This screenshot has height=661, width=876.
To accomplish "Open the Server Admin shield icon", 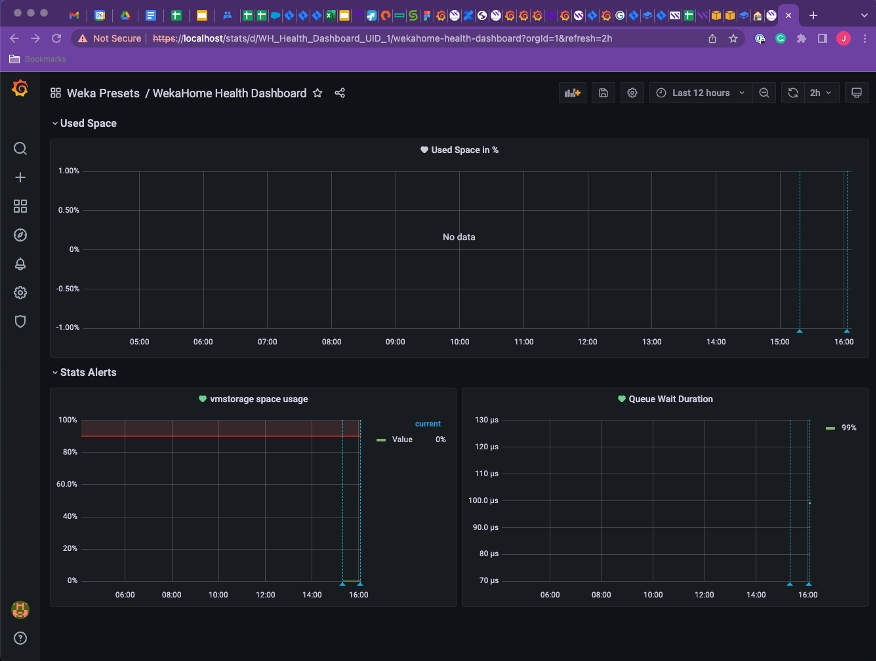I will pyautogui.click(x=20, y=322).
